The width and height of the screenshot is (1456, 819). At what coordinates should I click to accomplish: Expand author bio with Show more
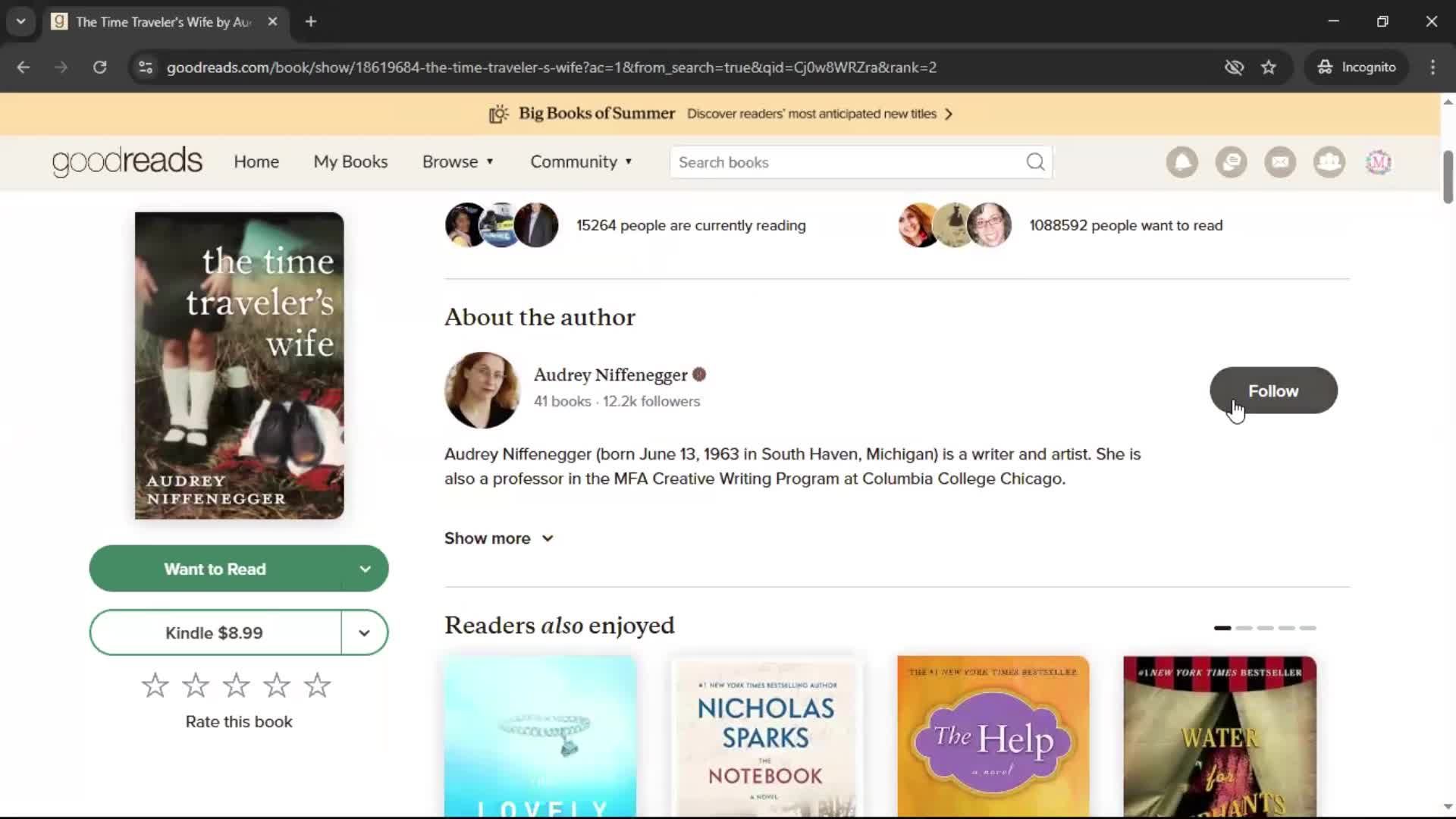pos(499,538)
